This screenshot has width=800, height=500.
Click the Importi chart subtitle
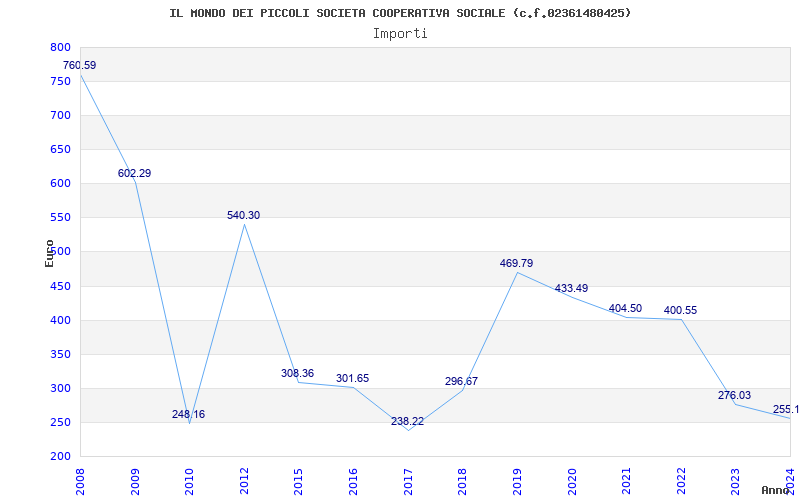[x=400, y=34]
